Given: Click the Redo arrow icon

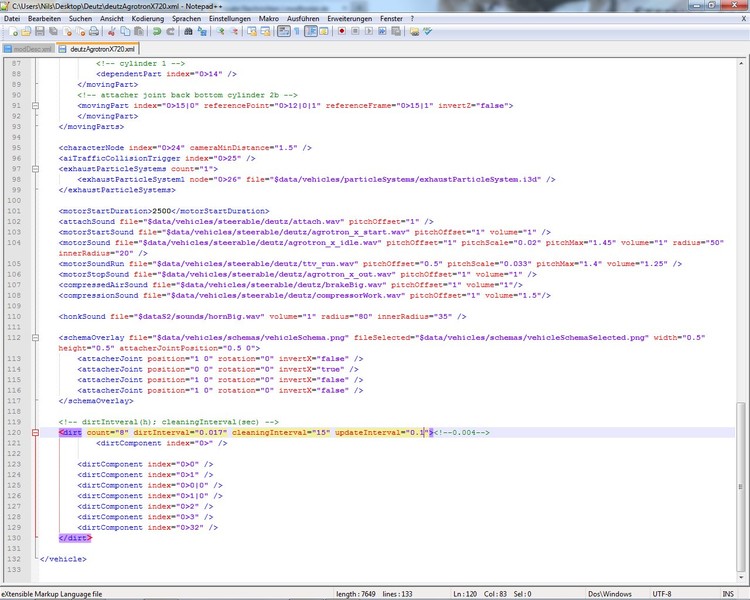Looking at the screenshot, I should [170, 32].
